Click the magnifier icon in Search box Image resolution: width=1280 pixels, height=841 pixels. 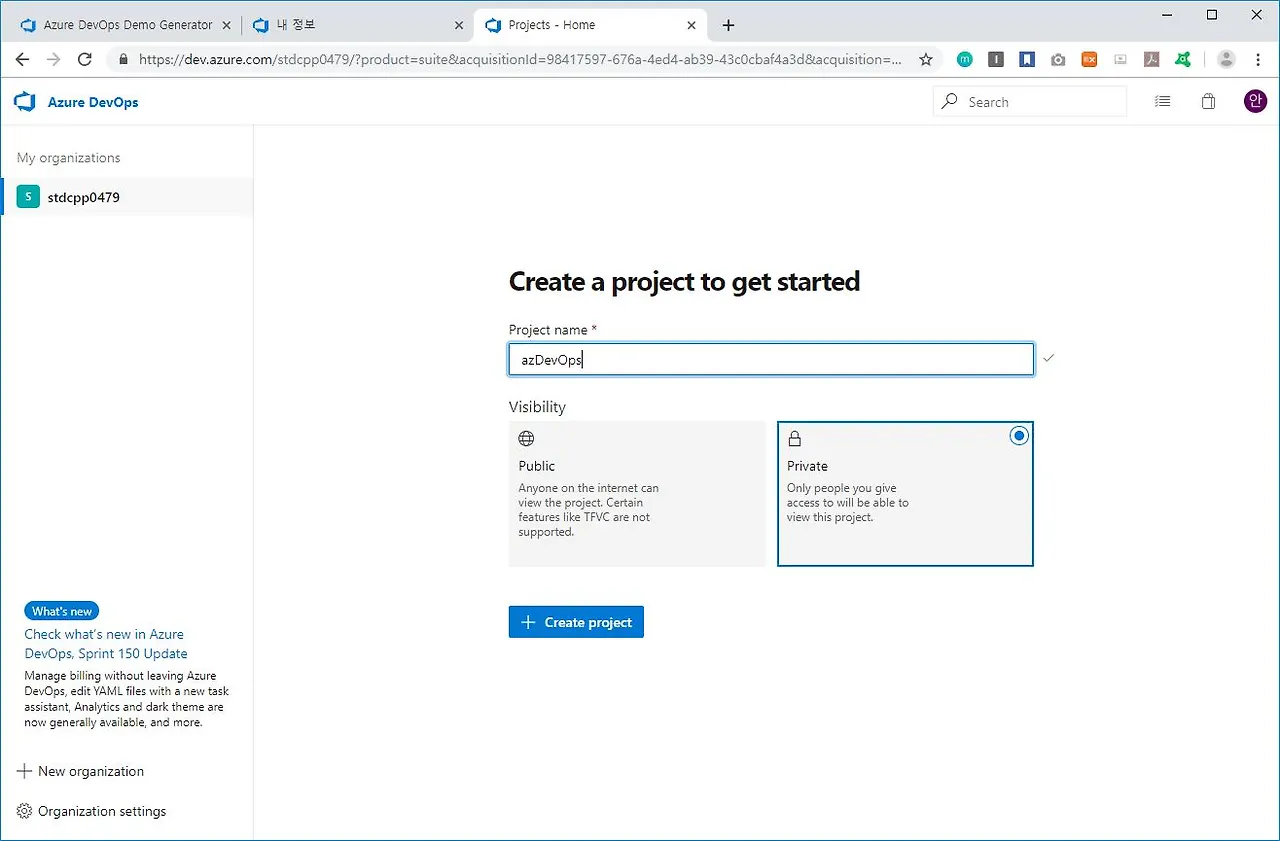coord(949,101)
